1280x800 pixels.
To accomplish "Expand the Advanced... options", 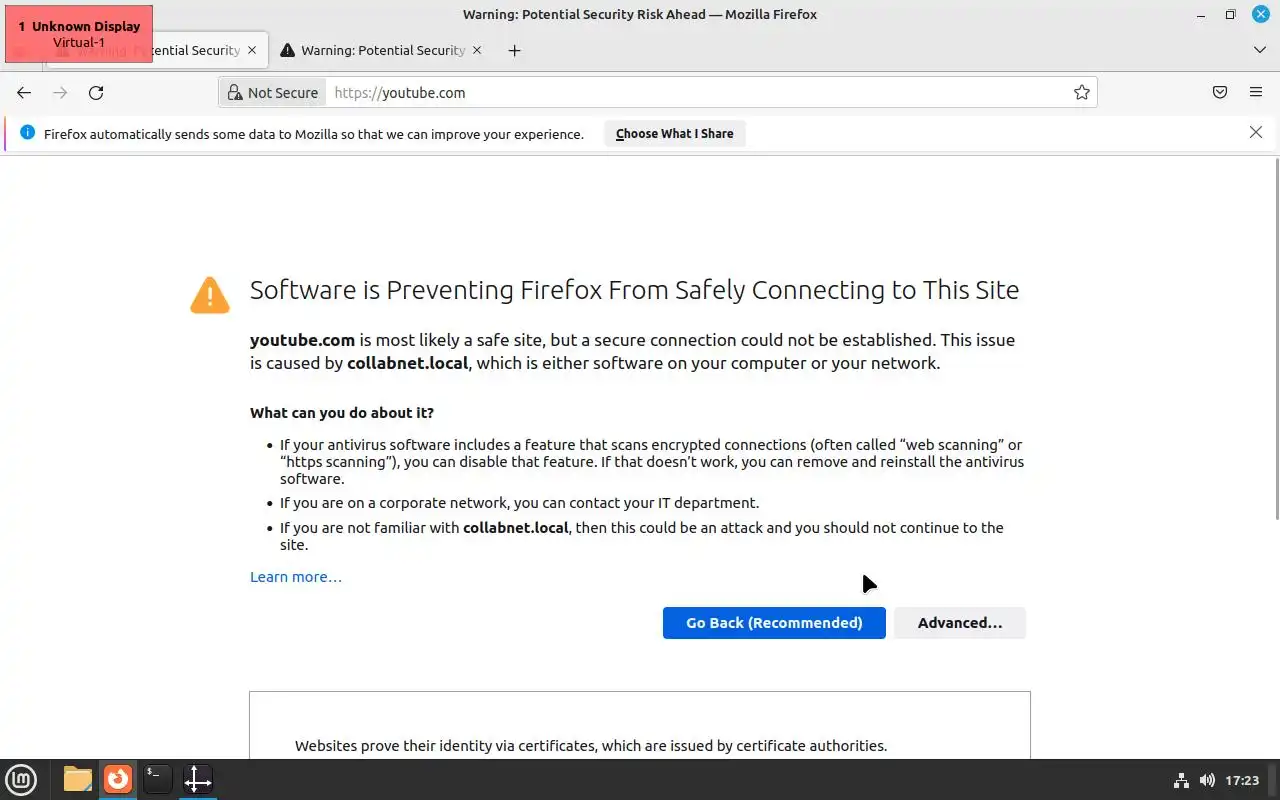I will pos(959,623).
